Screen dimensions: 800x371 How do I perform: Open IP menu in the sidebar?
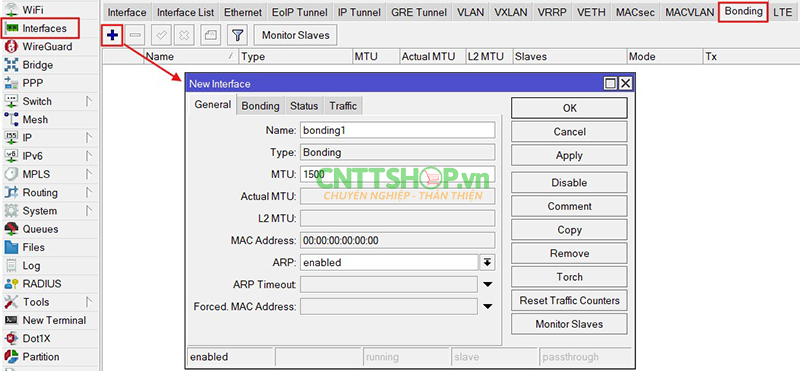27,138
